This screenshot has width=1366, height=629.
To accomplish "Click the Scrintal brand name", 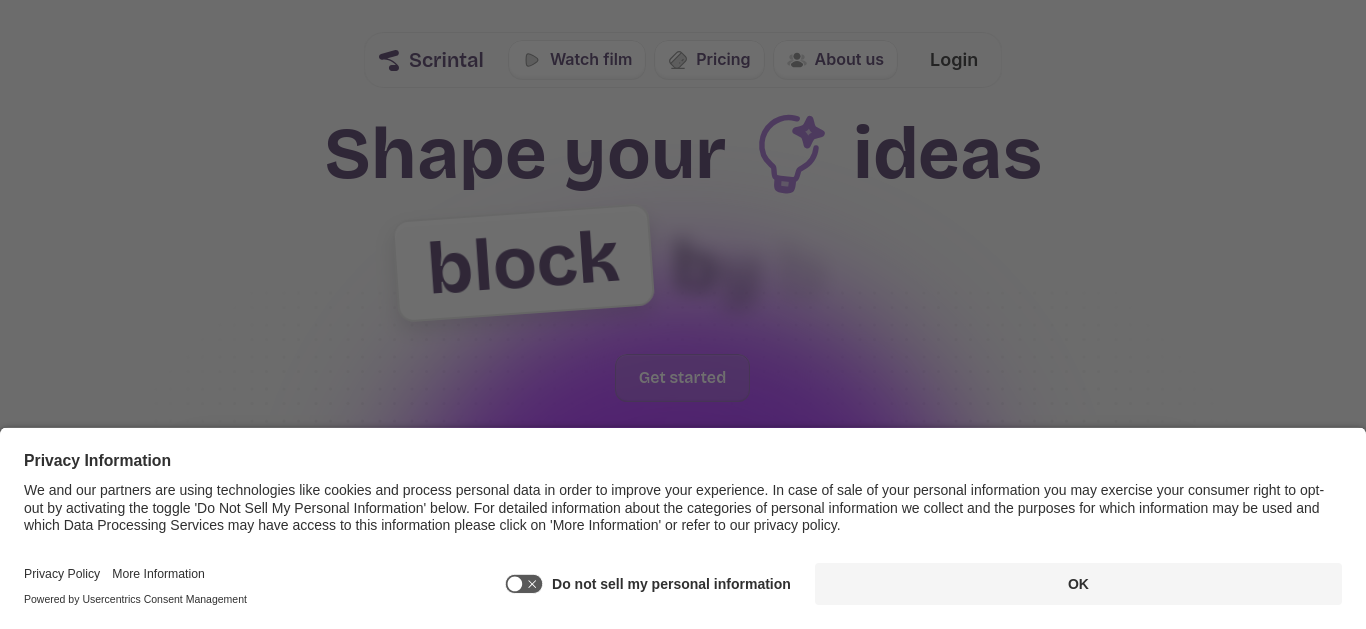I will coord(446,60).
